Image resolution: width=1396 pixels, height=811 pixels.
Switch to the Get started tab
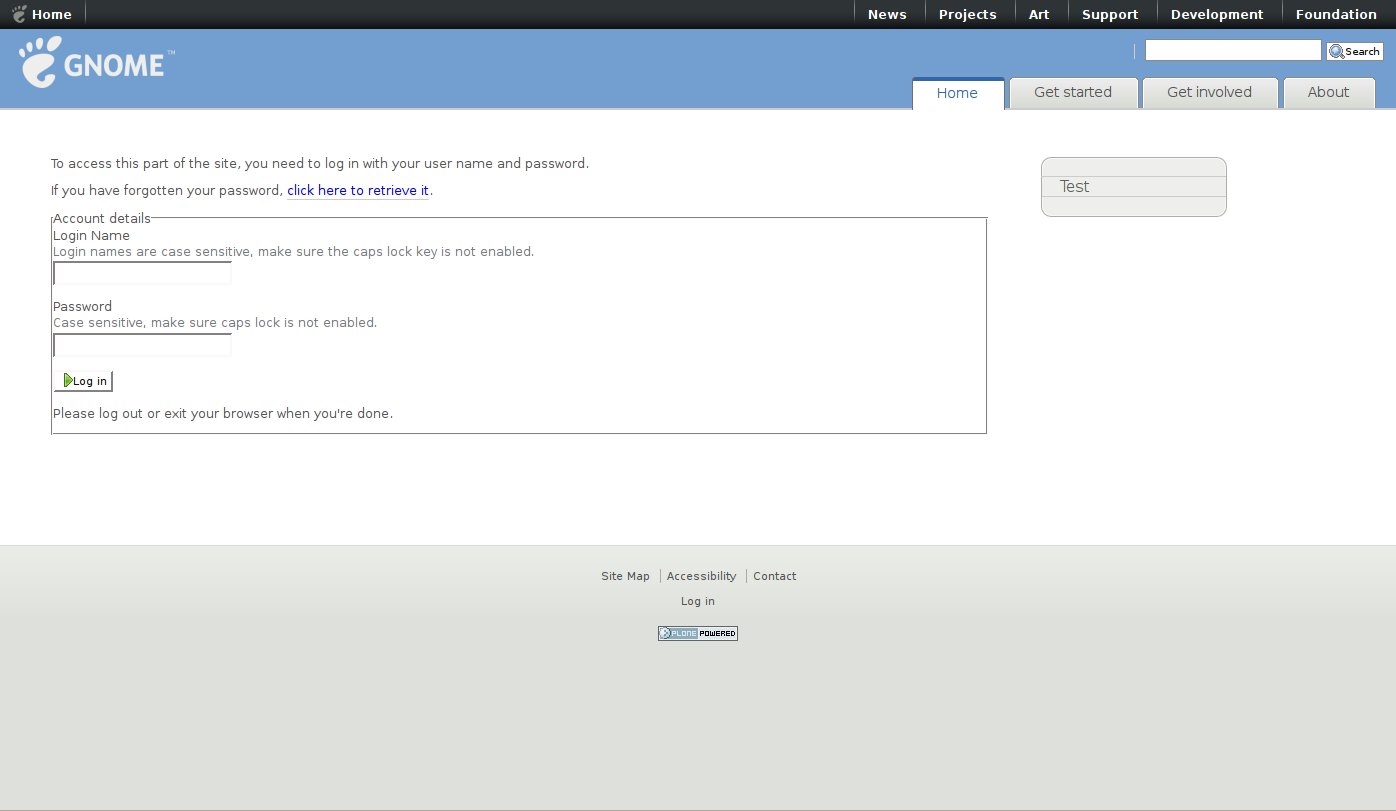click(x=1073, y=93)
